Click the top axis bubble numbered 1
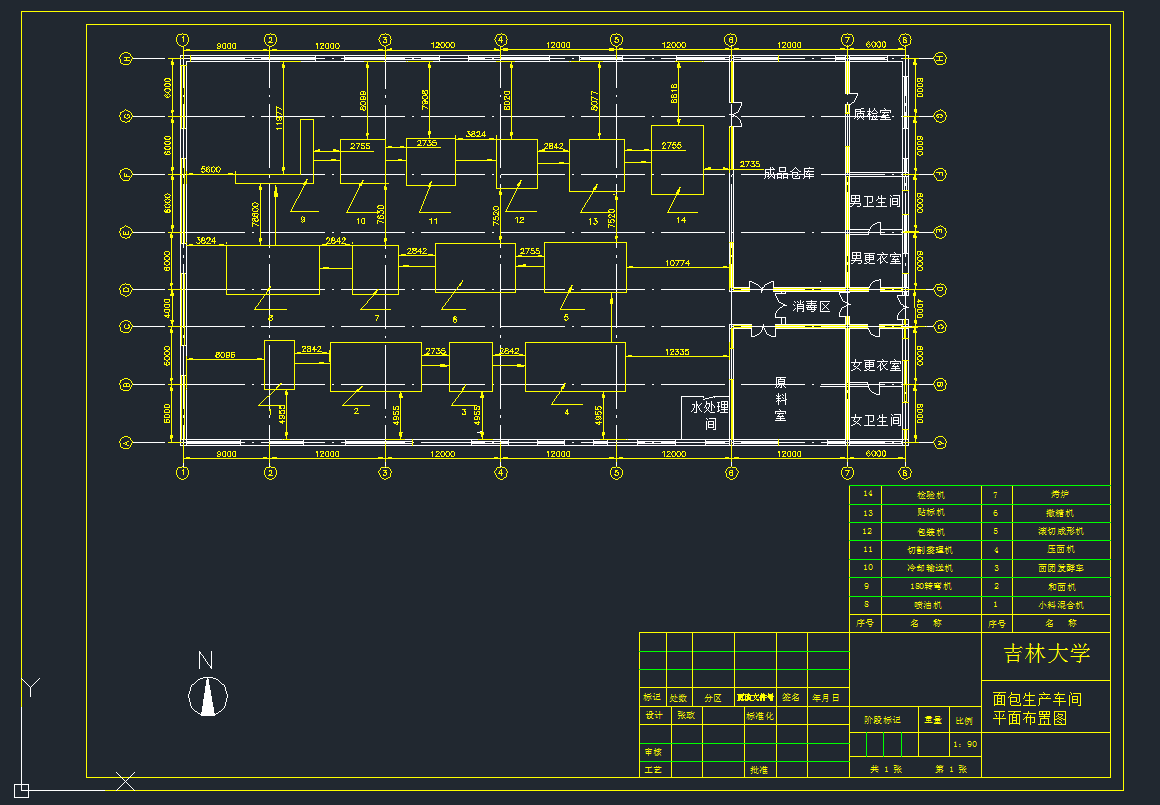Image resolution: width=1160 pixels, height=805 pixels. coord(182,40)
